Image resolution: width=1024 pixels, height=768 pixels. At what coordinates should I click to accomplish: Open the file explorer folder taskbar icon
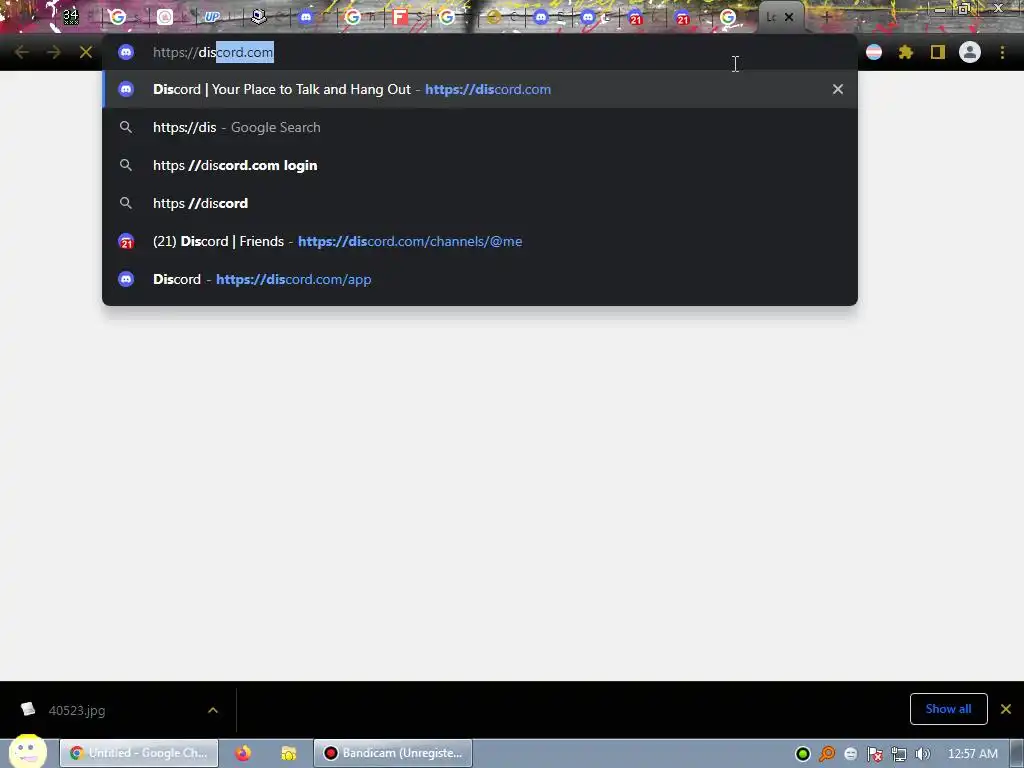click(289, 753)
